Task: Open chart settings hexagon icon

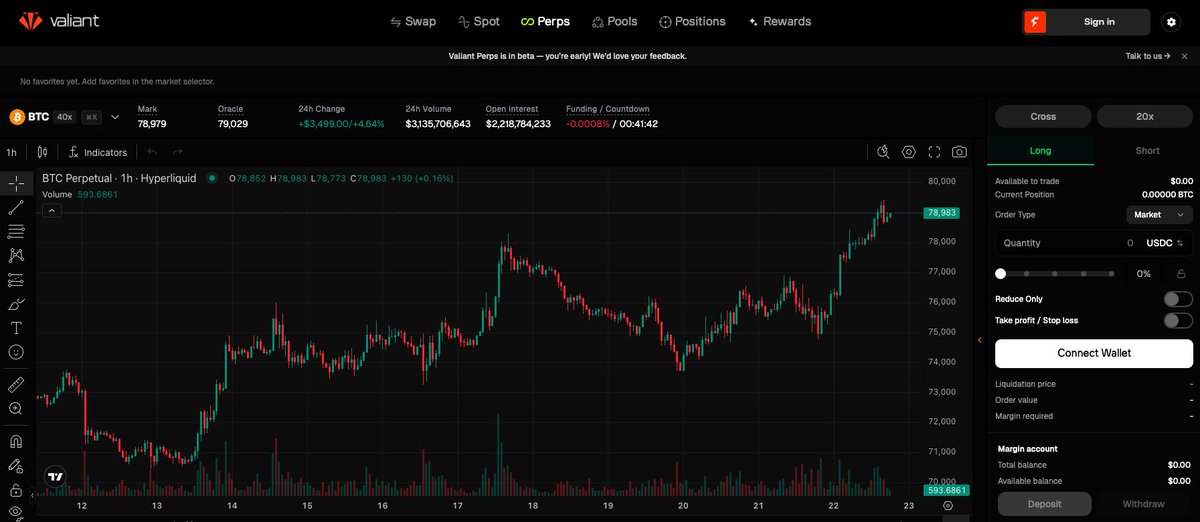Action: (909, 152)
